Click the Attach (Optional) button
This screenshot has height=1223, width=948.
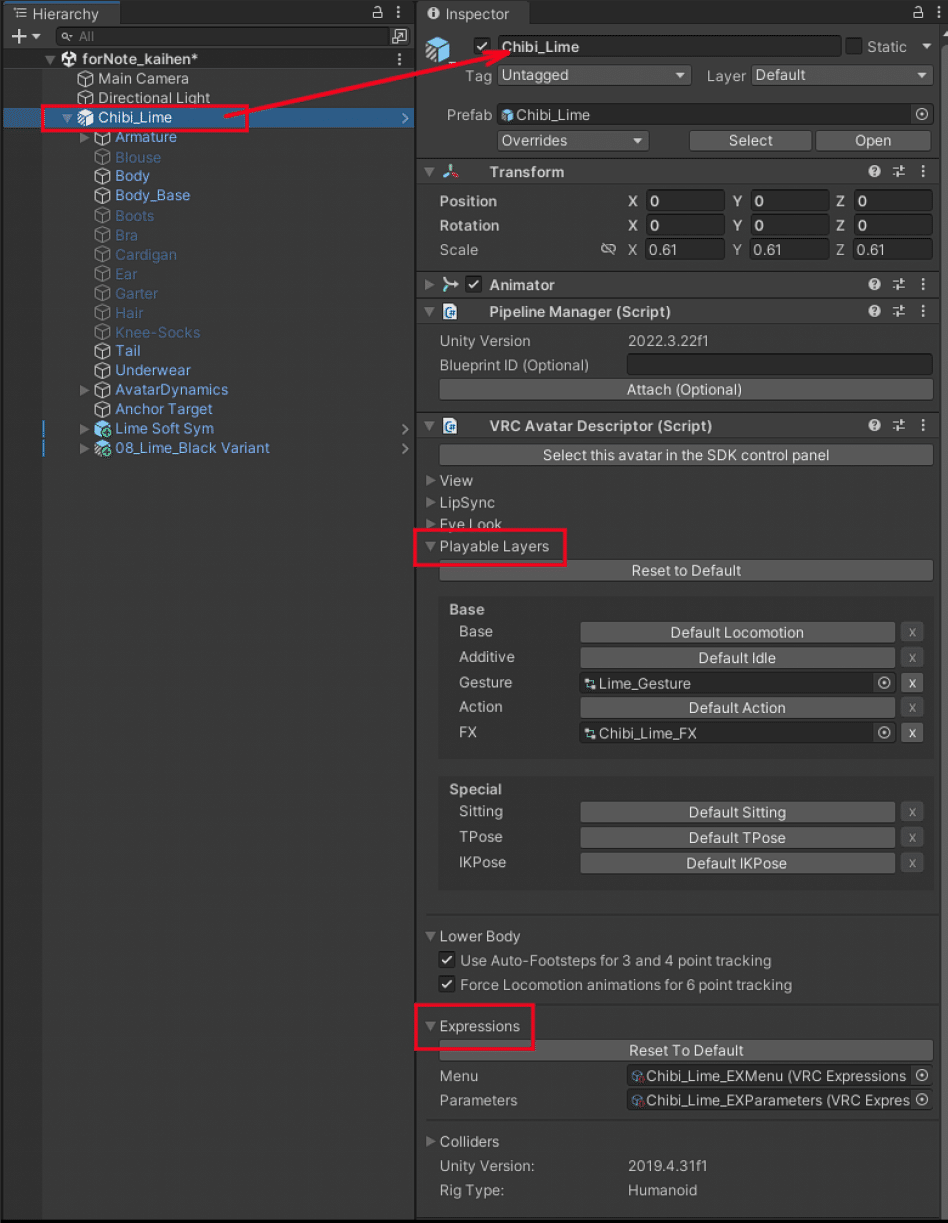(685, 390)
